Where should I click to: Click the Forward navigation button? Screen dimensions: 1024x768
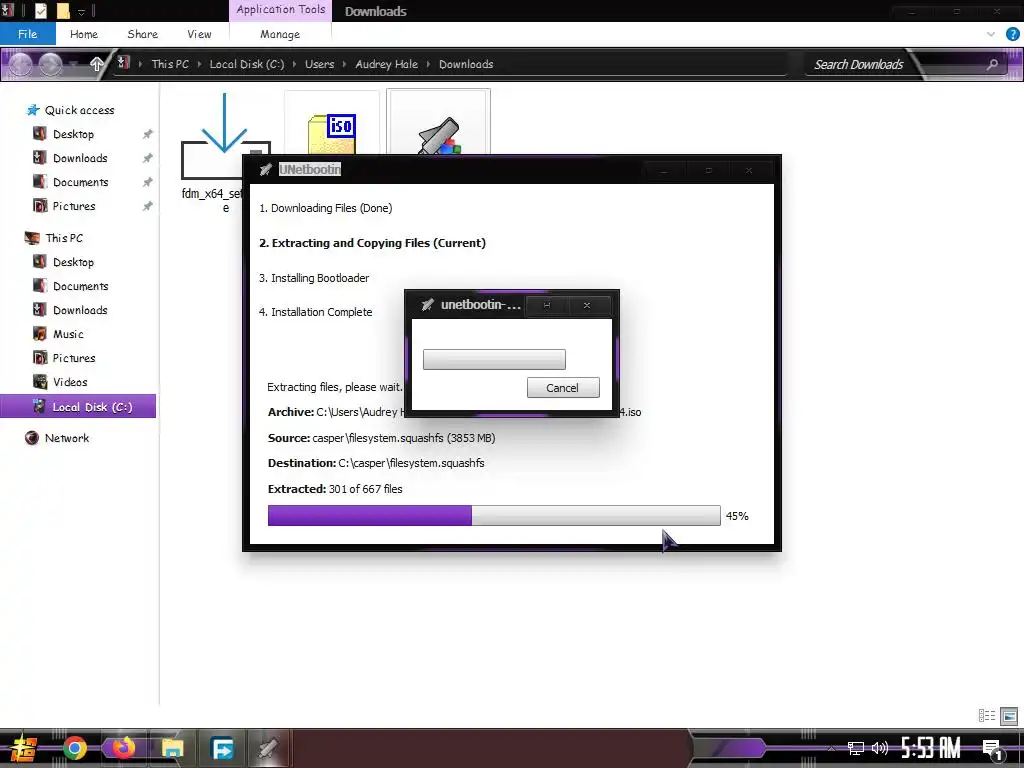pos(50,64)
